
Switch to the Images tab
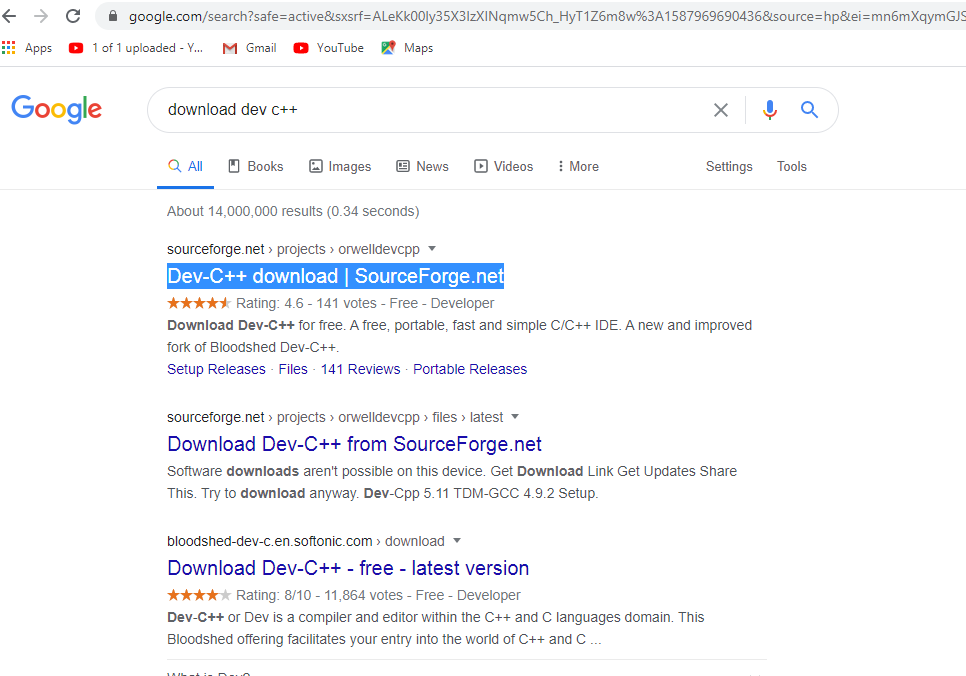tap(340, 166)
